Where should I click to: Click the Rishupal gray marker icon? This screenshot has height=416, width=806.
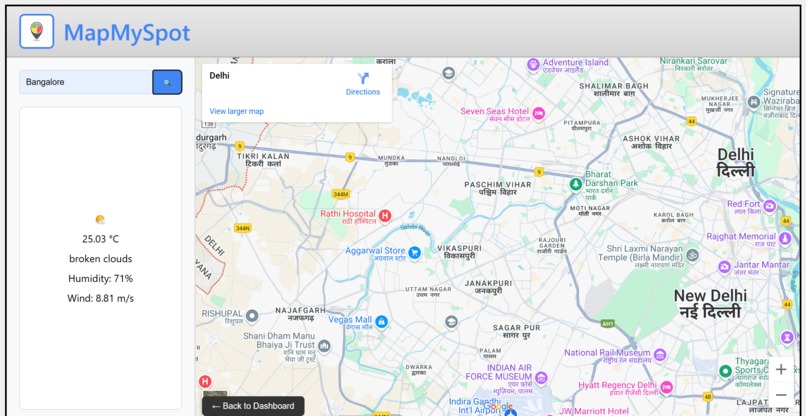click(251, 316)
